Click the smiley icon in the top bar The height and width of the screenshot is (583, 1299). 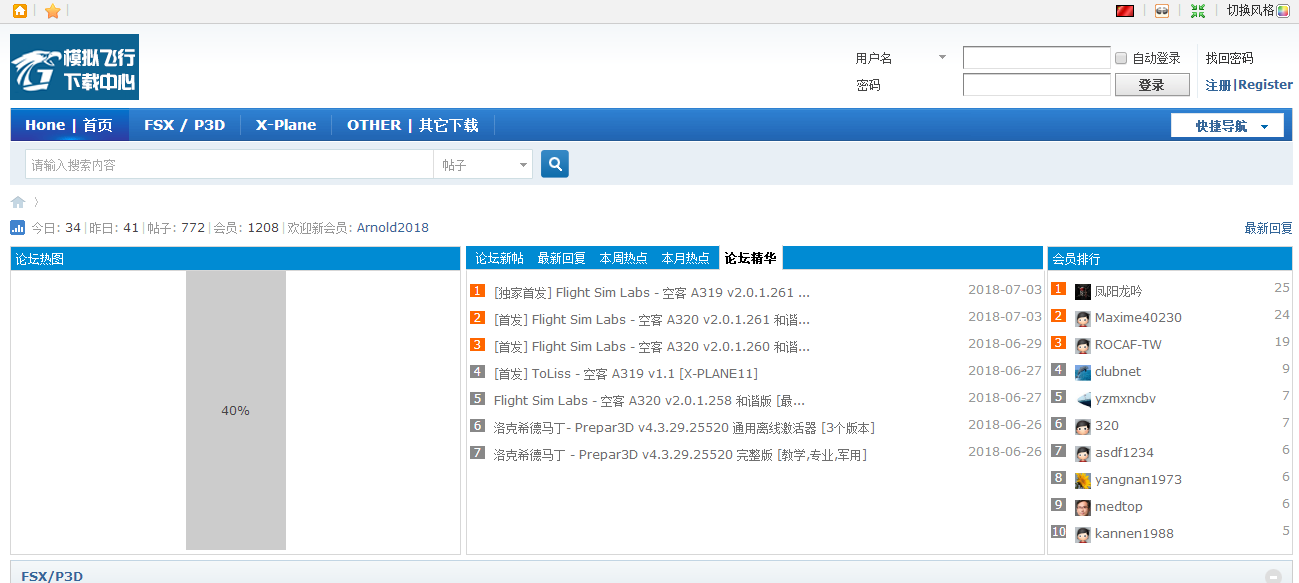click(x=1162, y=11)
